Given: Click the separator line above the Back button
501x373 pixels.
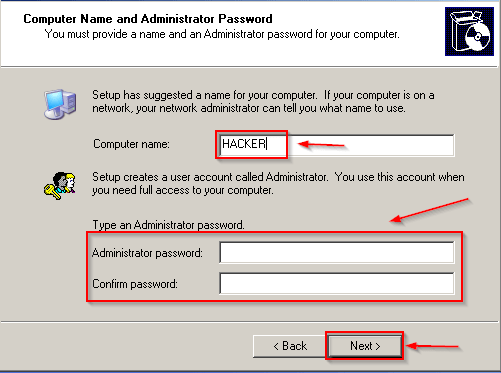Looking at the screenshot, I should (x=250, y=322).
